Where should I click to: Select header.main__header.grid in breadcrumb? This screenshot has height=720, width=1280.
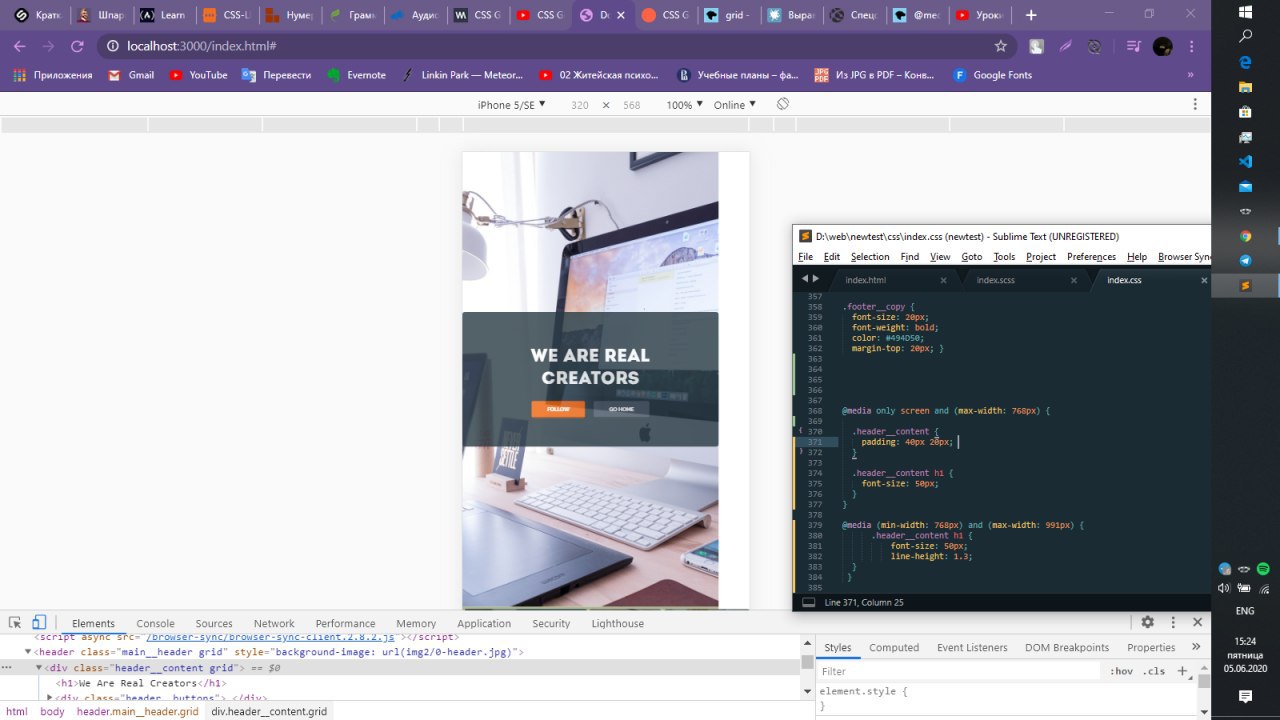pos(137,712)
